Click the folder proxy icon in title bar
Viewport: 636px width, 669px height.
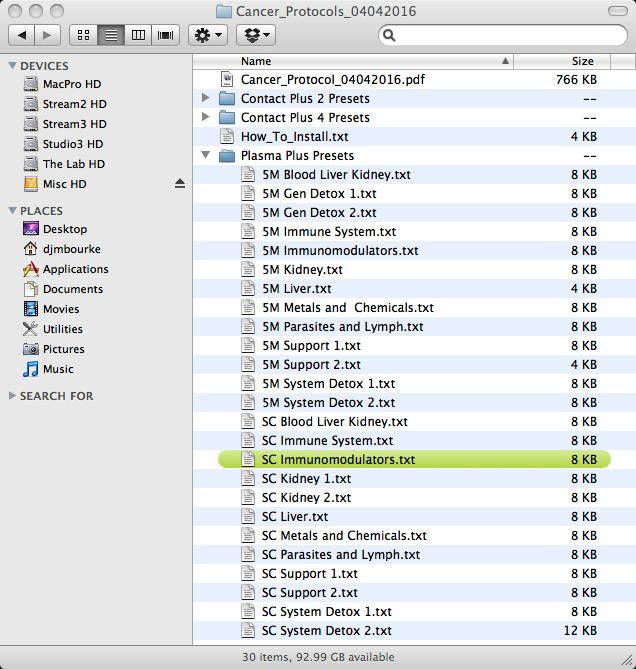click(x=224, y=11)
